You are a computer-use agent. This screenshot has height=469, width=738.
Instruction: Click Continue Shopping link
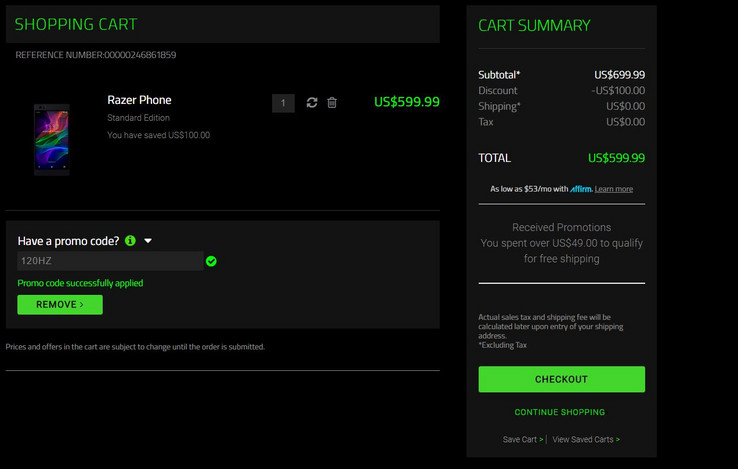coord(560,412)
